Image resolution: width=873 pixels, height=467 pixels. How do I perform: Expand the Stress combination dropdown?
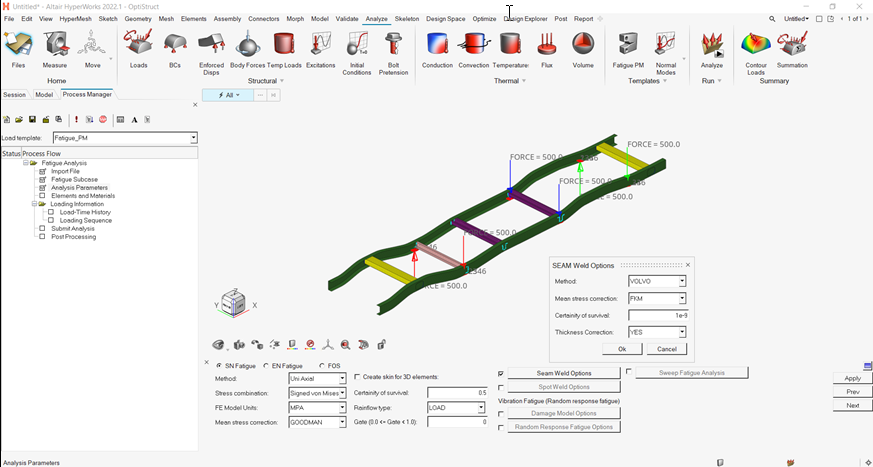coord(342,393)
